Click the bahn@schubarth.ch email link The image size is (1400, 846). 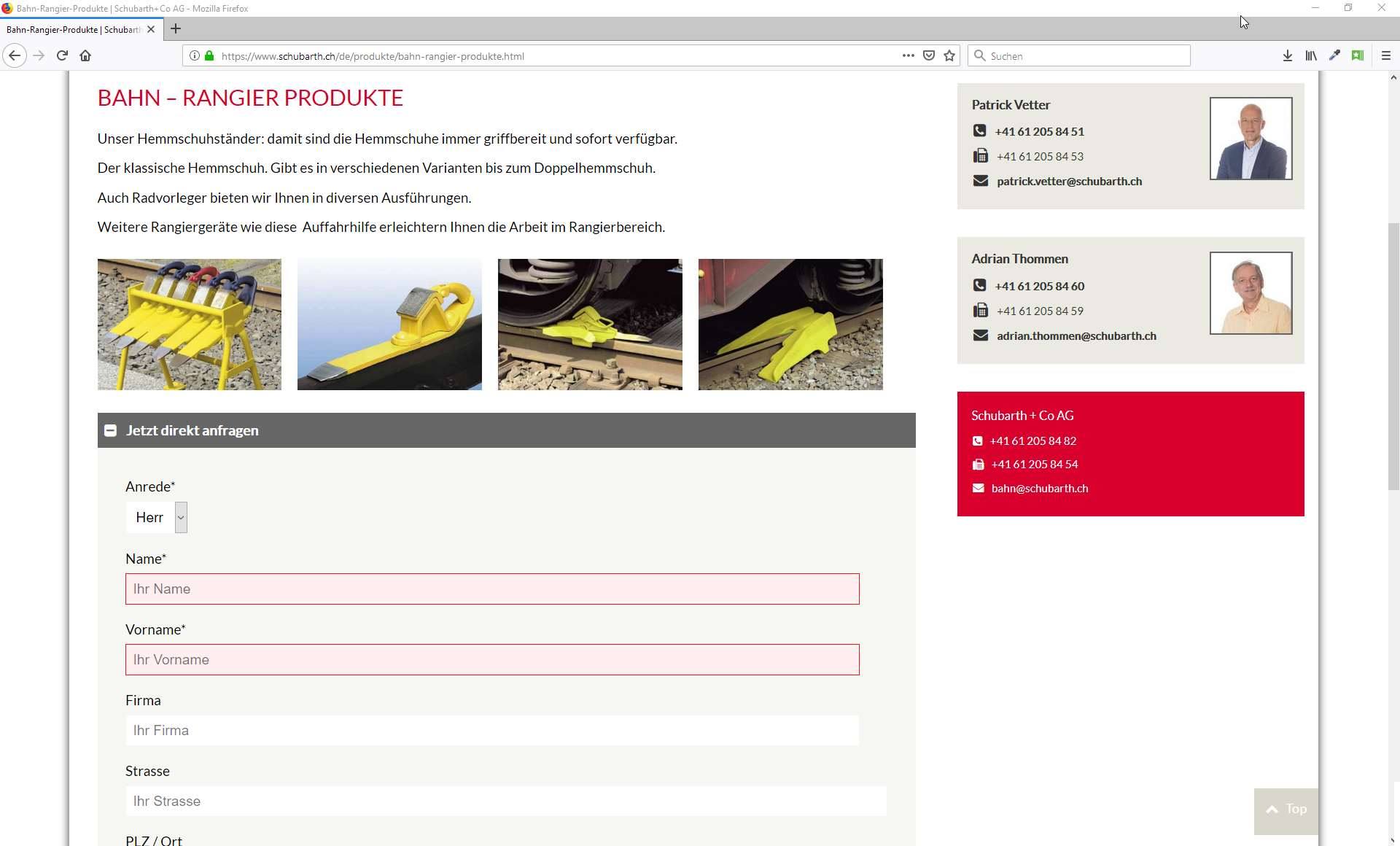point(1040,488)
